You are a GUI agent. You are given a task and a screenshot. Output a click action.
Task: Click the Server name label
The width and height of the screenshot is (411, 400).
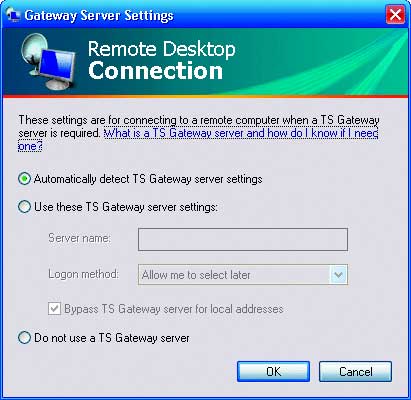79,238
